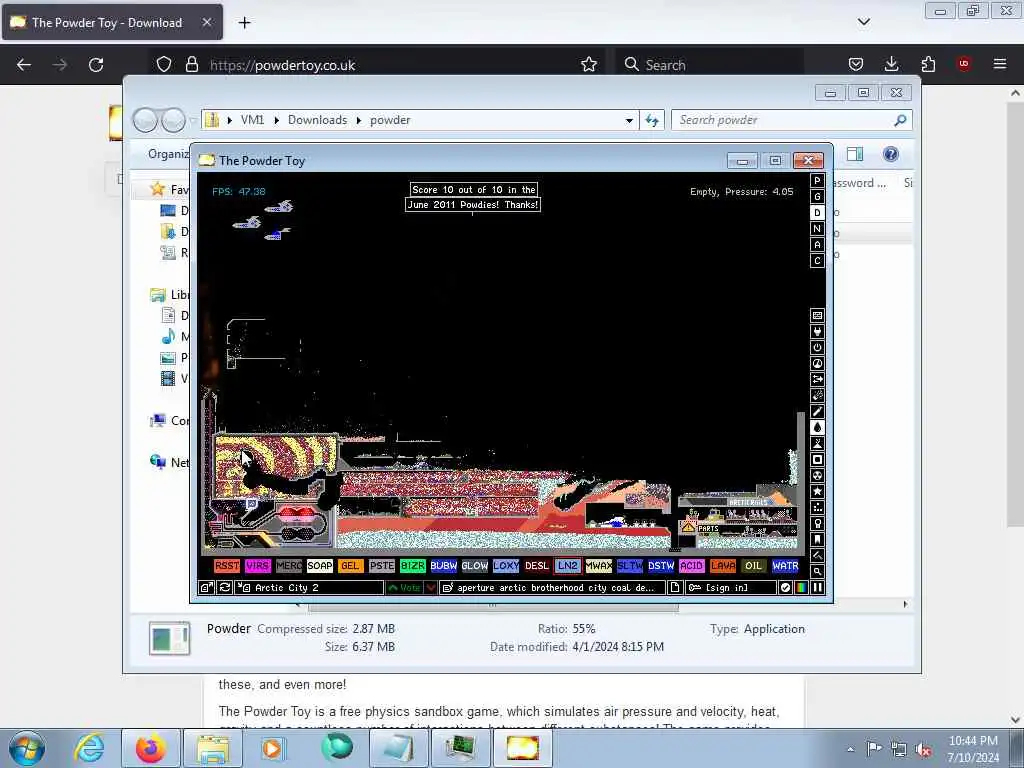Image resolution: width=1024 pixels, height=768 pixels.
Task: Select Computer in Explorer navigation pane
Action: (x=169, y=421)
